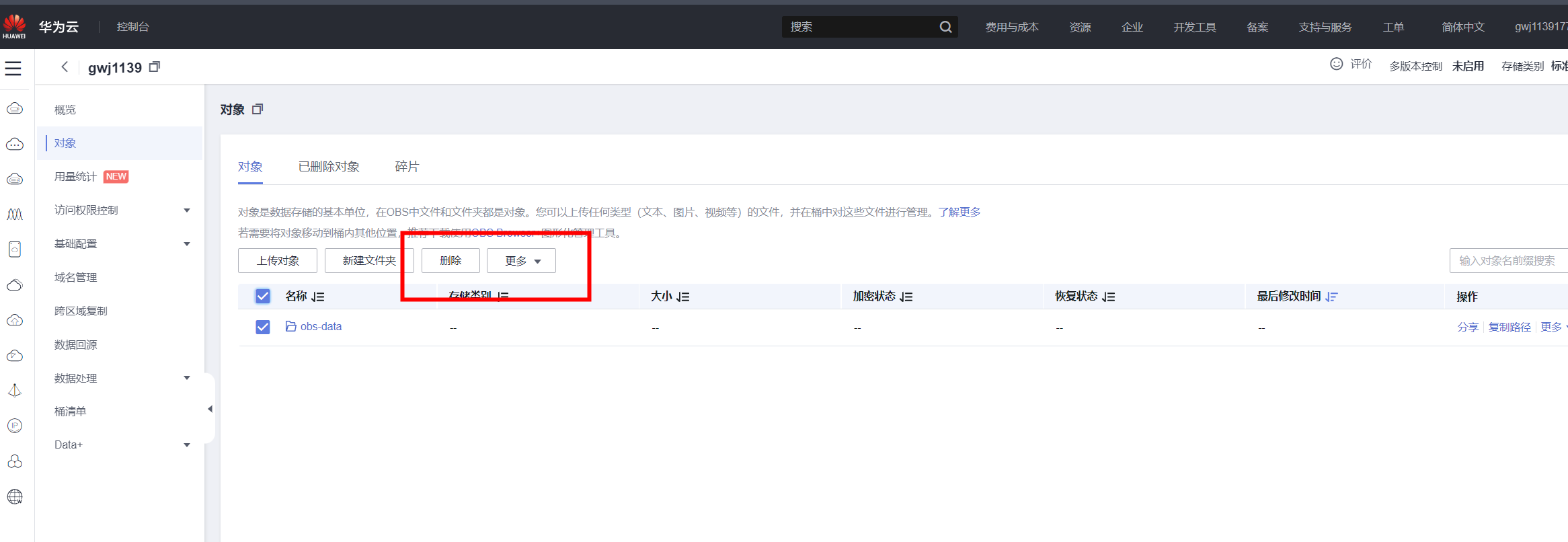Toggle the select-all checkbox in table header
This screenshot has width=1568, height=542.
point(263,296)
